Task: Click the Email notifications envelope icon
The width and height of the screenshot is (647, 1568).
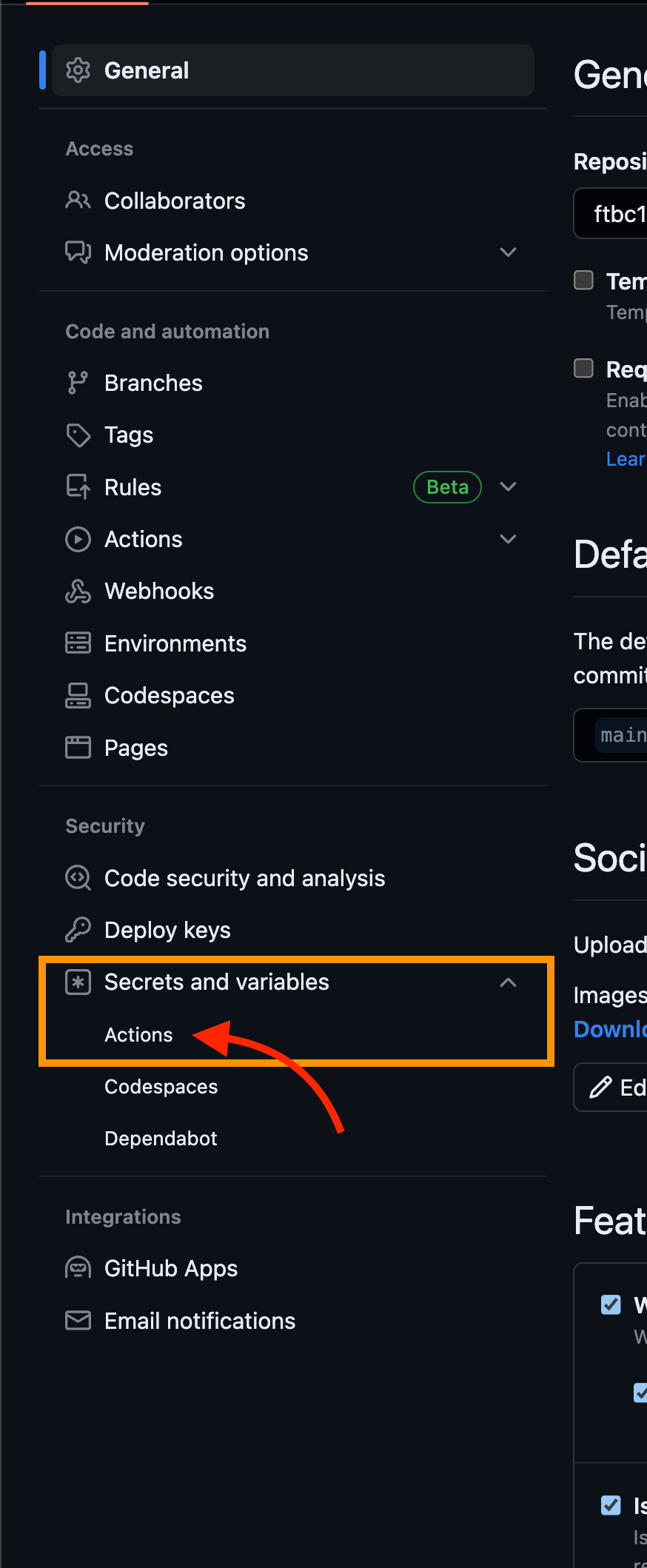Action: pos(78,1320)
